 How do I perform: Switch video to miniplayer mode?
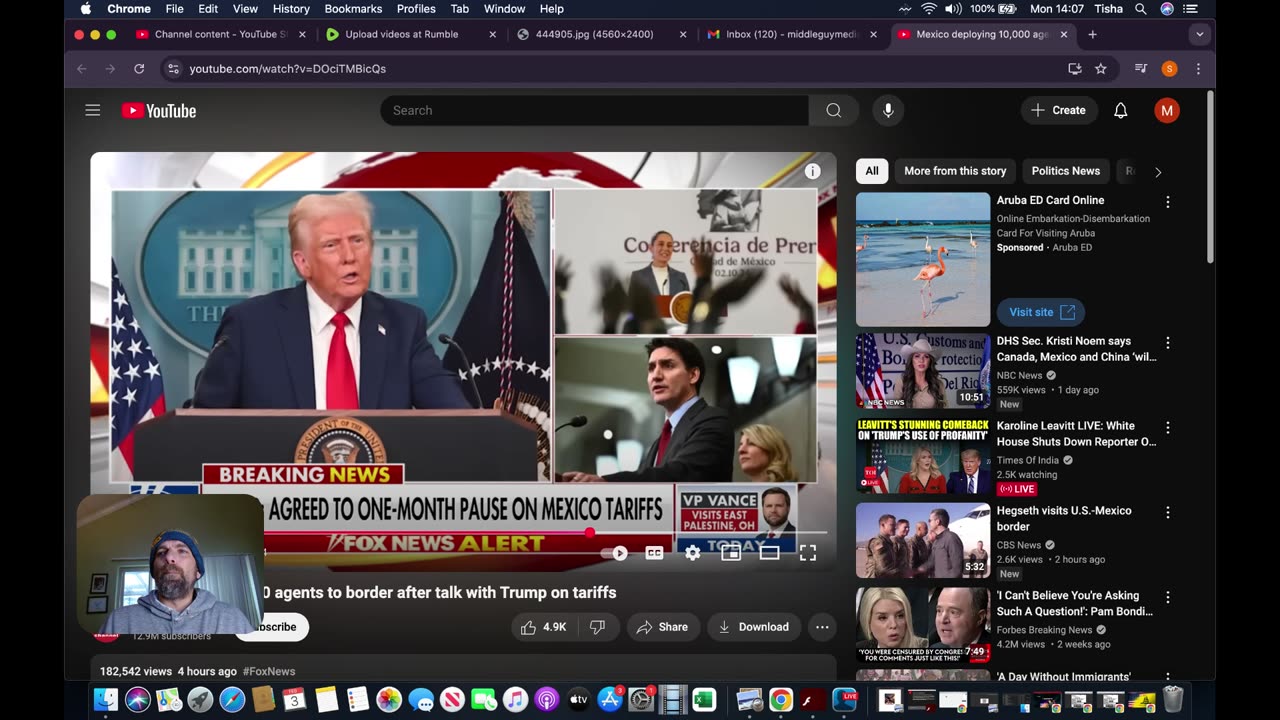[731, 553]
